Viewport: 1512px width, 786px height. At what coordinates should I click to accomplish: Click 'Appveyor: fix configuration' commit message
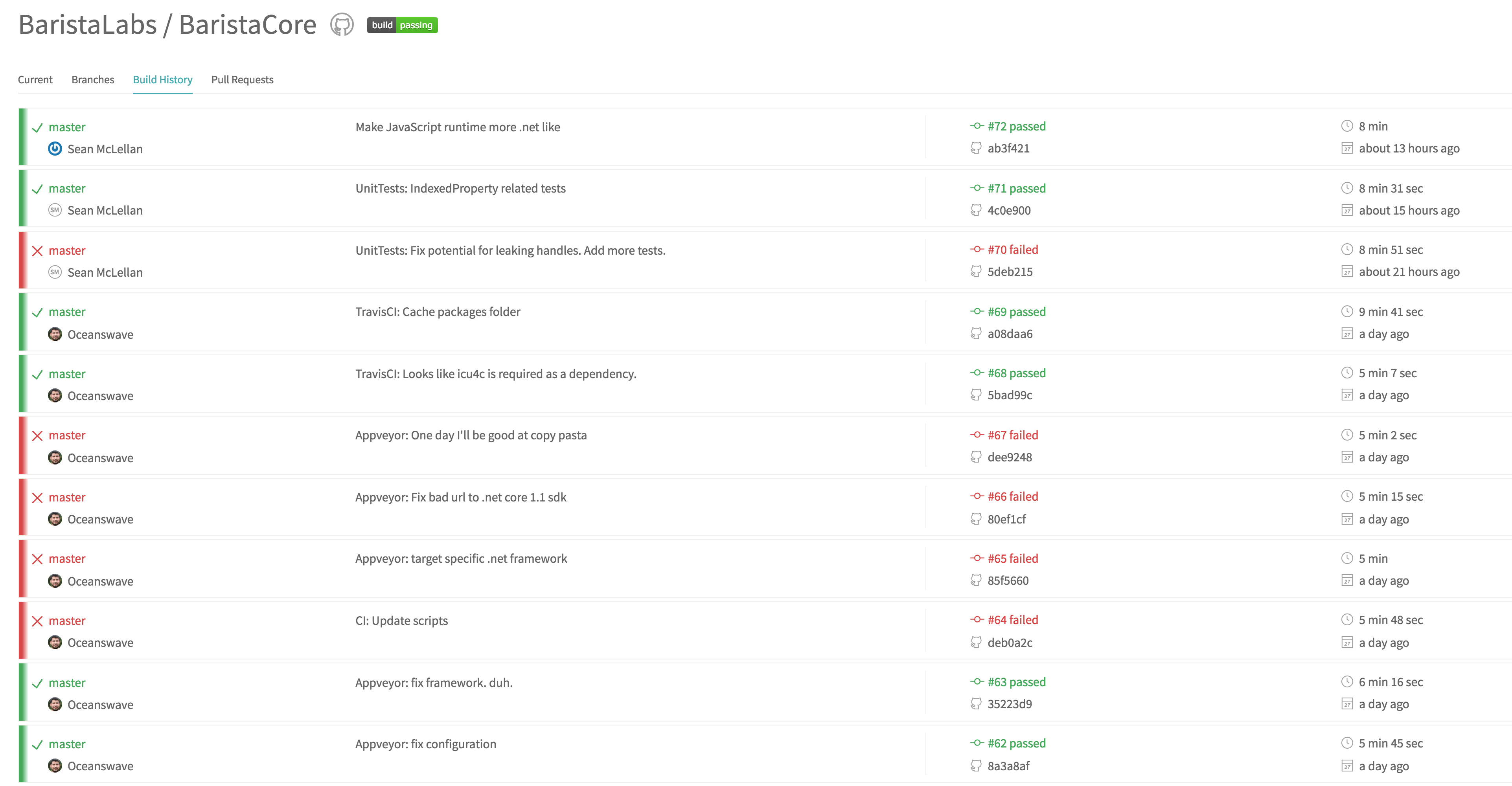point(425,744)
